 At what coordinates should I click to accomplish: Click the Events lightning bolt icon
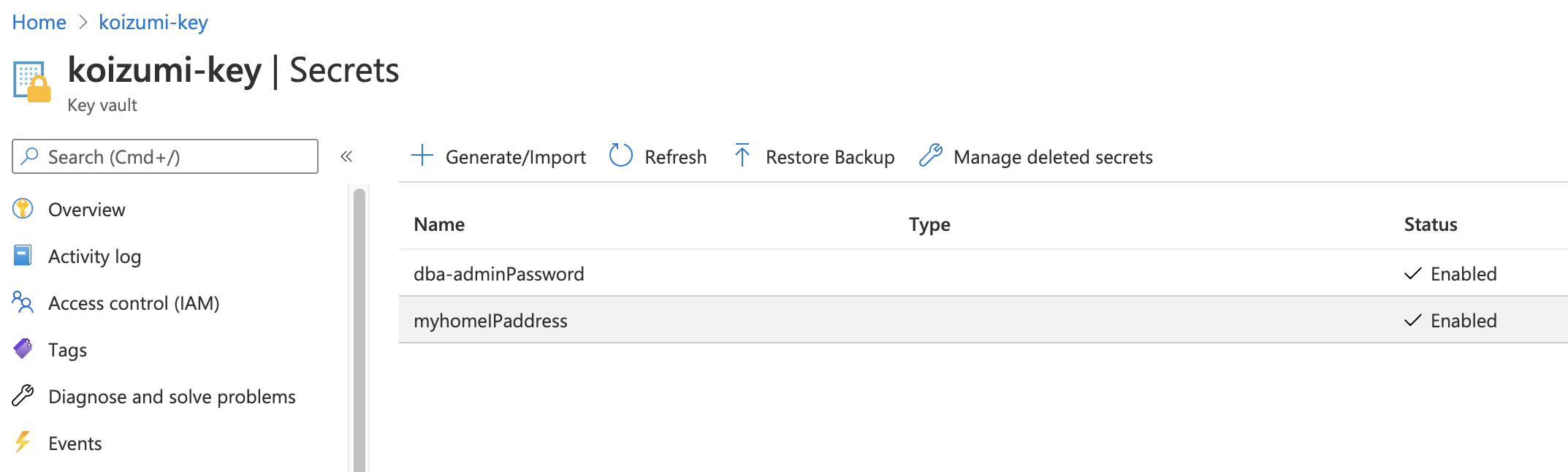coord(23,443)
